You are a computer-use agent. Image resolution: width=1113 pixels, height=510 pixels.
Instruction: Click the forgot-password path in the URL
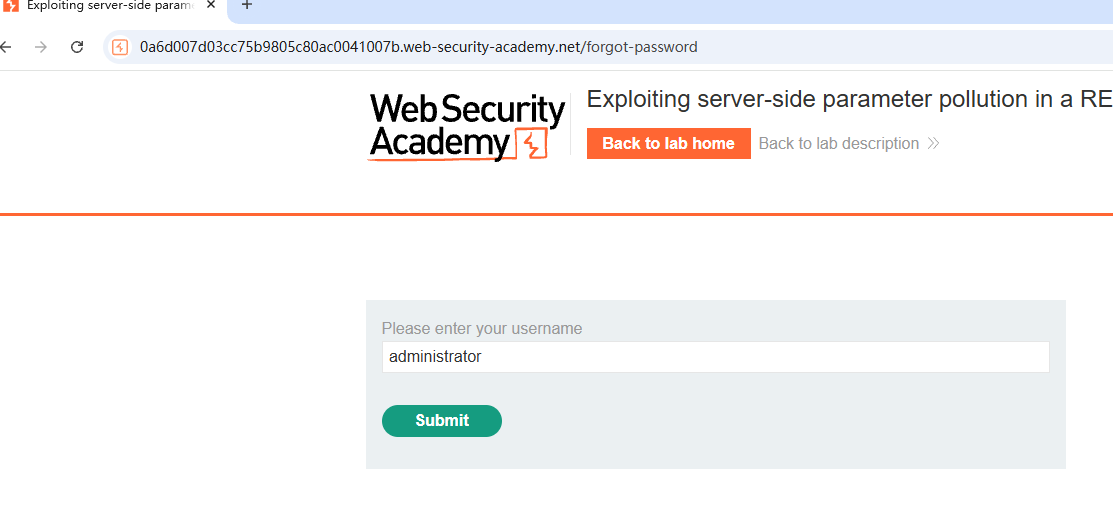click(x=640, y=48)
